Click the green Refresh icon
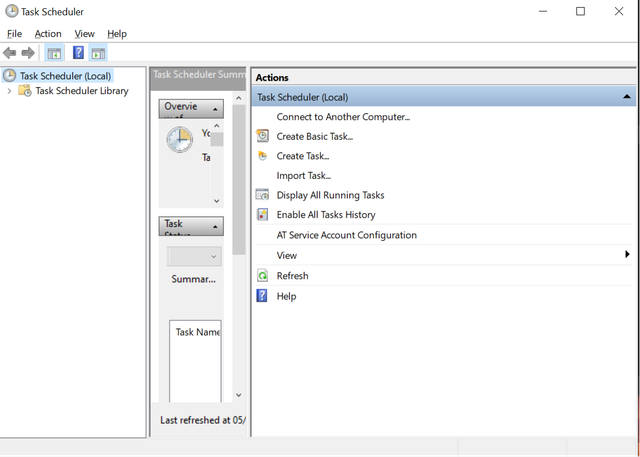This screenshot has height=457, width=640. 262,275
